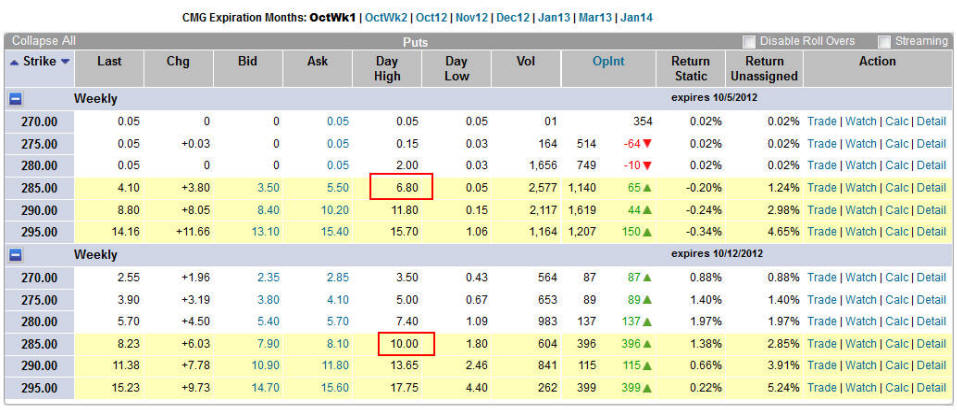Click the green up arrow beside 150
Viewport: 957px width, 410px height.
[647, 232]
